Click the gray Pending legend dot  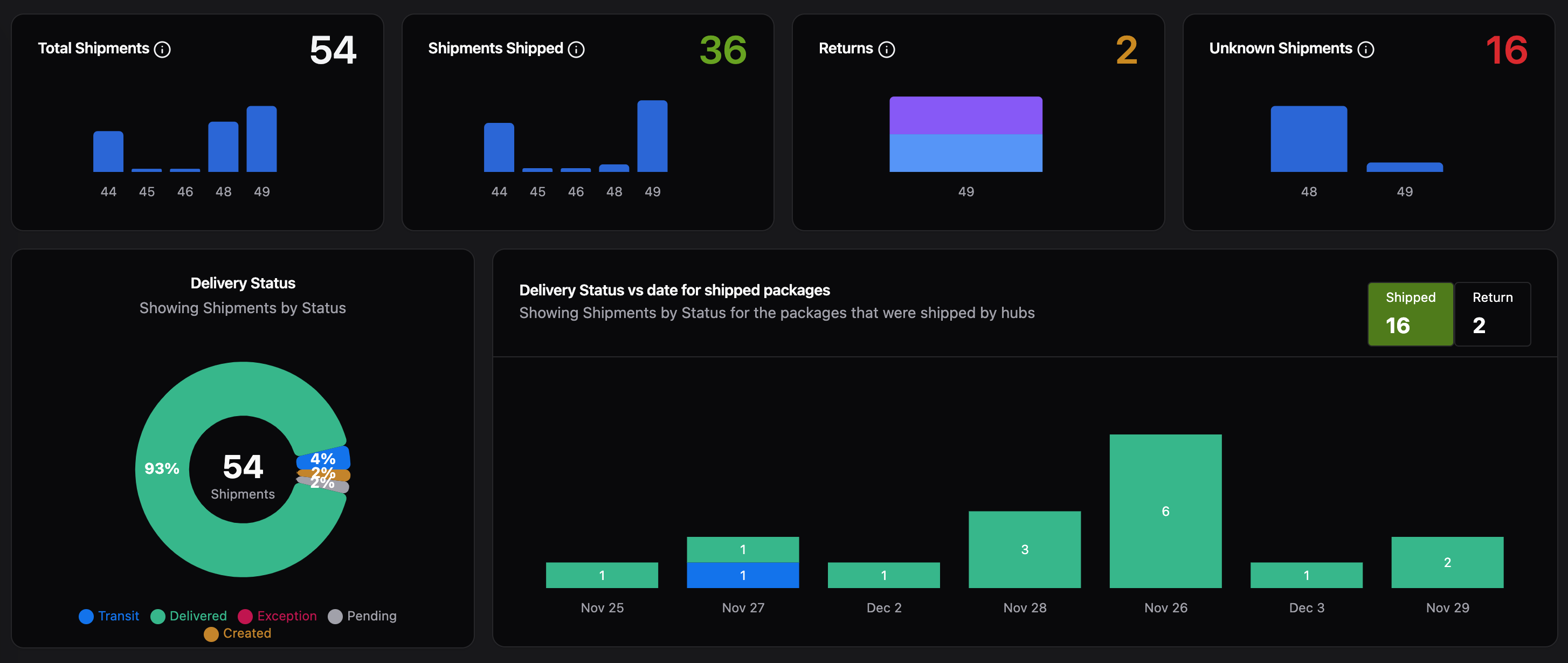(x=335, y=616)
